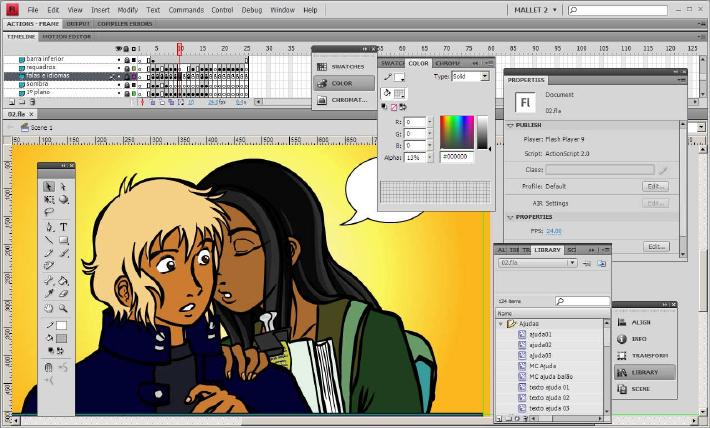Select the Bone tool
This screenshot has width=710, height=428.
pyautogui.click(x=49, y=281)
